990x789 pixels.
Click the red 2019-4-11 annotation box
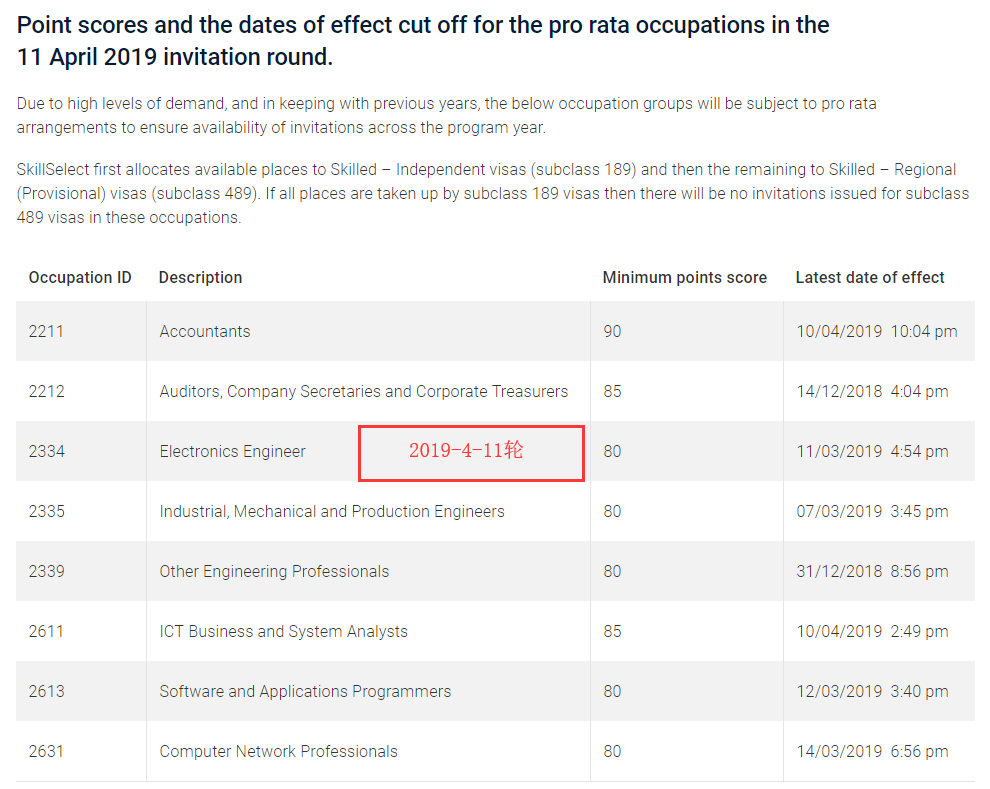(x=471, y=452)
